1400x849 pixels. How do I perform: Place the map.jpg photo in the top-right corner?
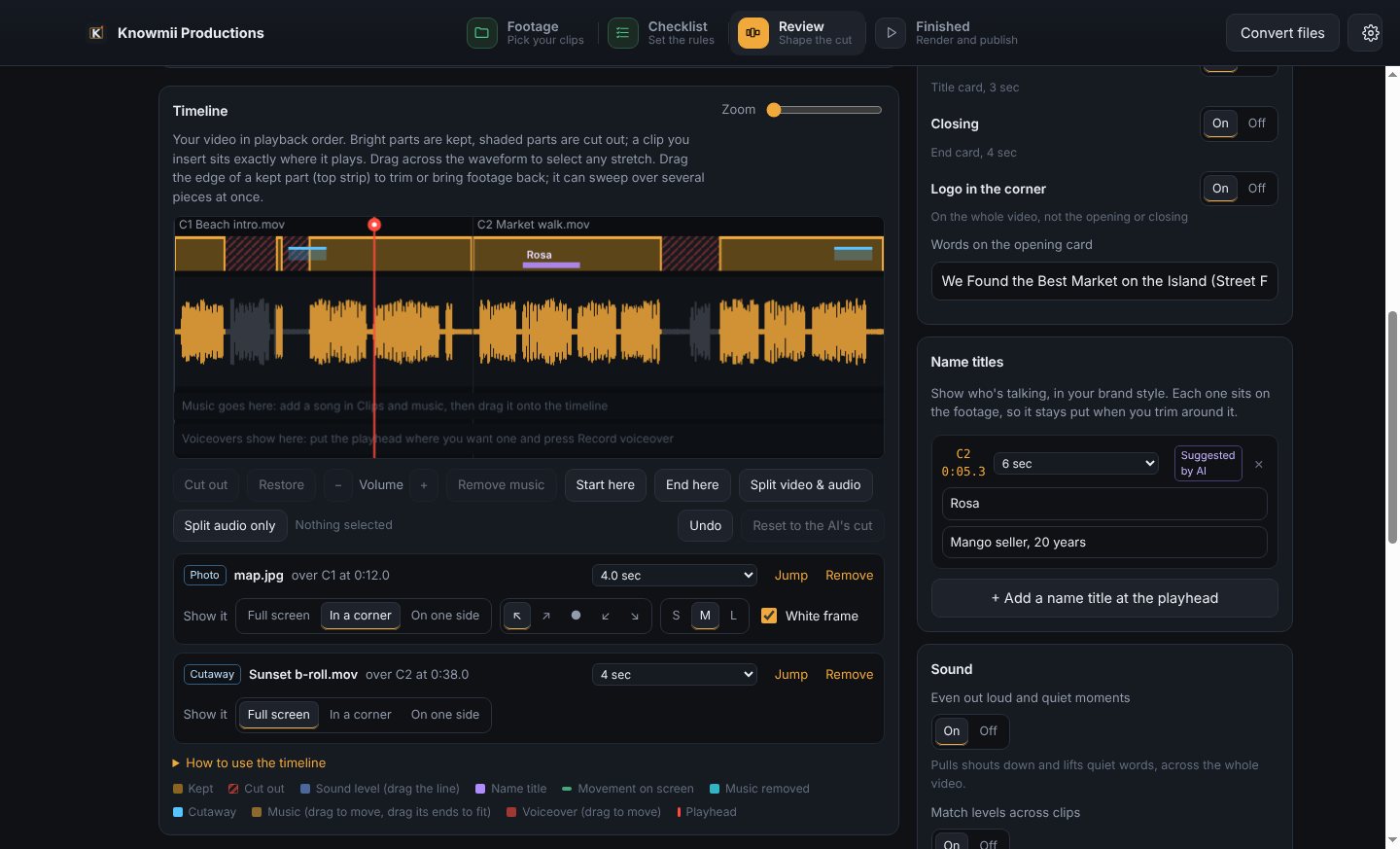pos(546,616)
